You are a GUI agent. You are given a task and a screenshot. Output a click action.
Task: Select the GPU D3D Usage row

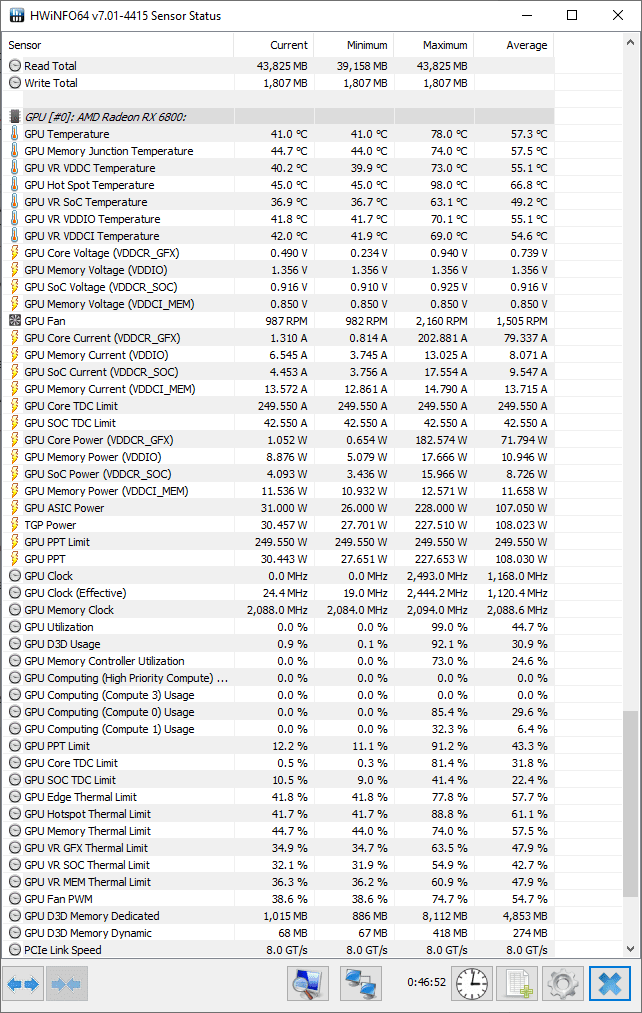(278, 643)
